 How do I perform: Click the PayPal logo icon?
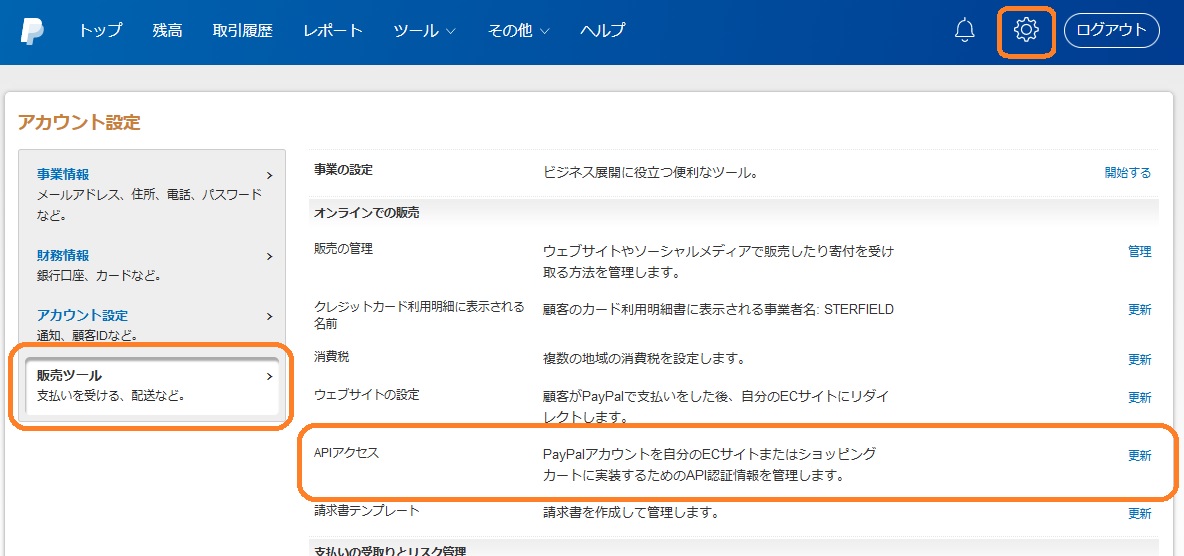tap(32, 31)
